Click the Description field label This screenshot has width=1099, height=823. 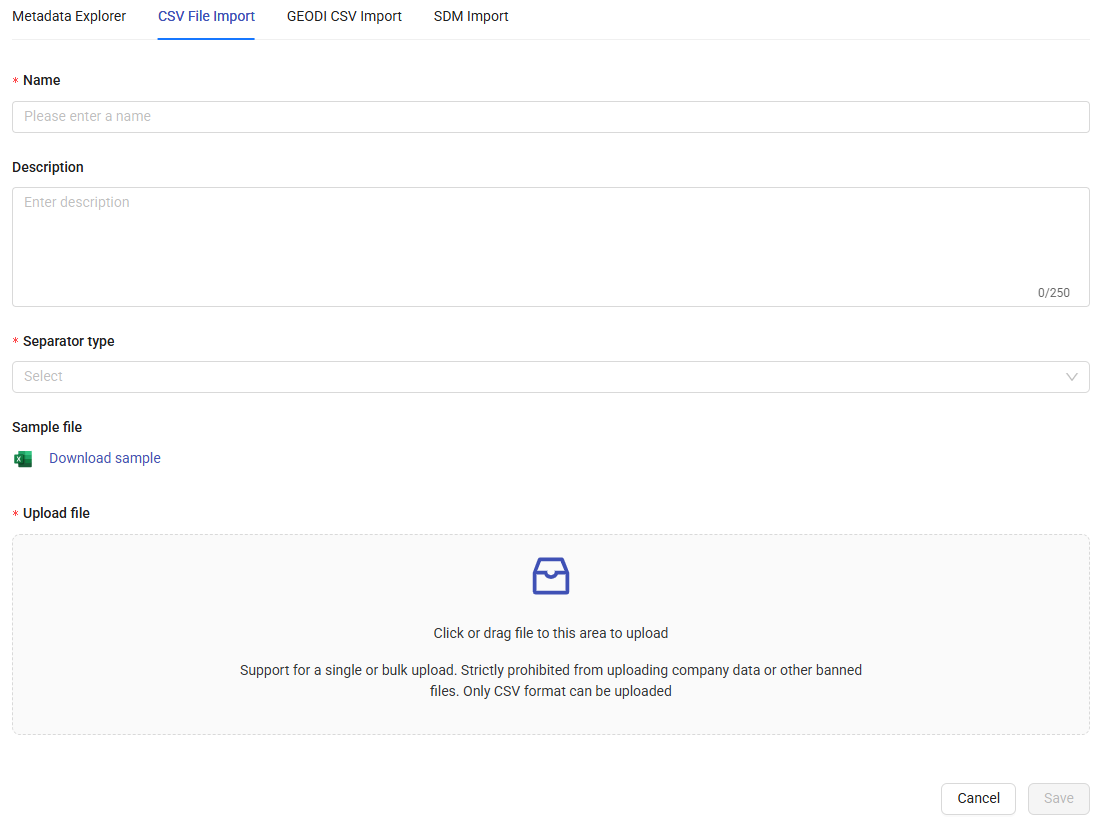[48, 167]
